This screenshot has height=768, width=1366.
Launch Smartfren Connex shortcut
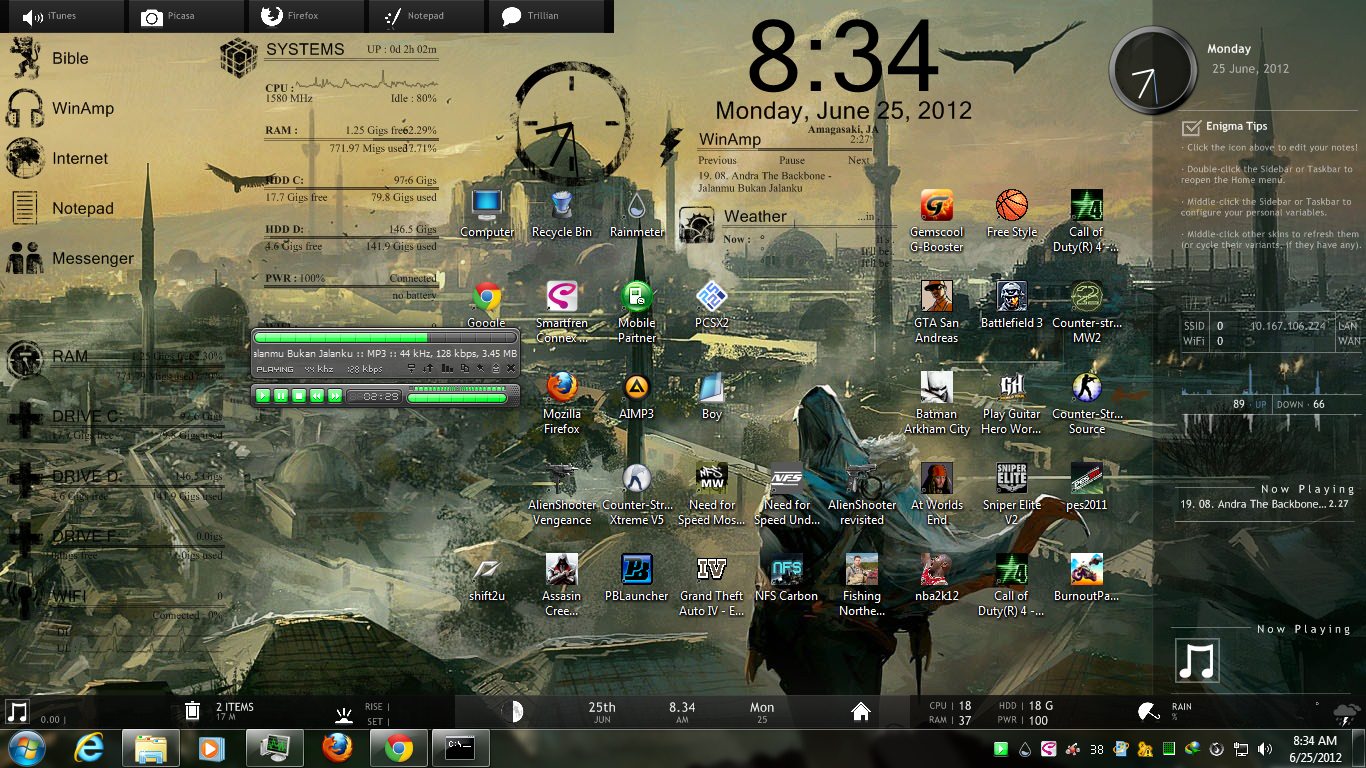point(562,311)
